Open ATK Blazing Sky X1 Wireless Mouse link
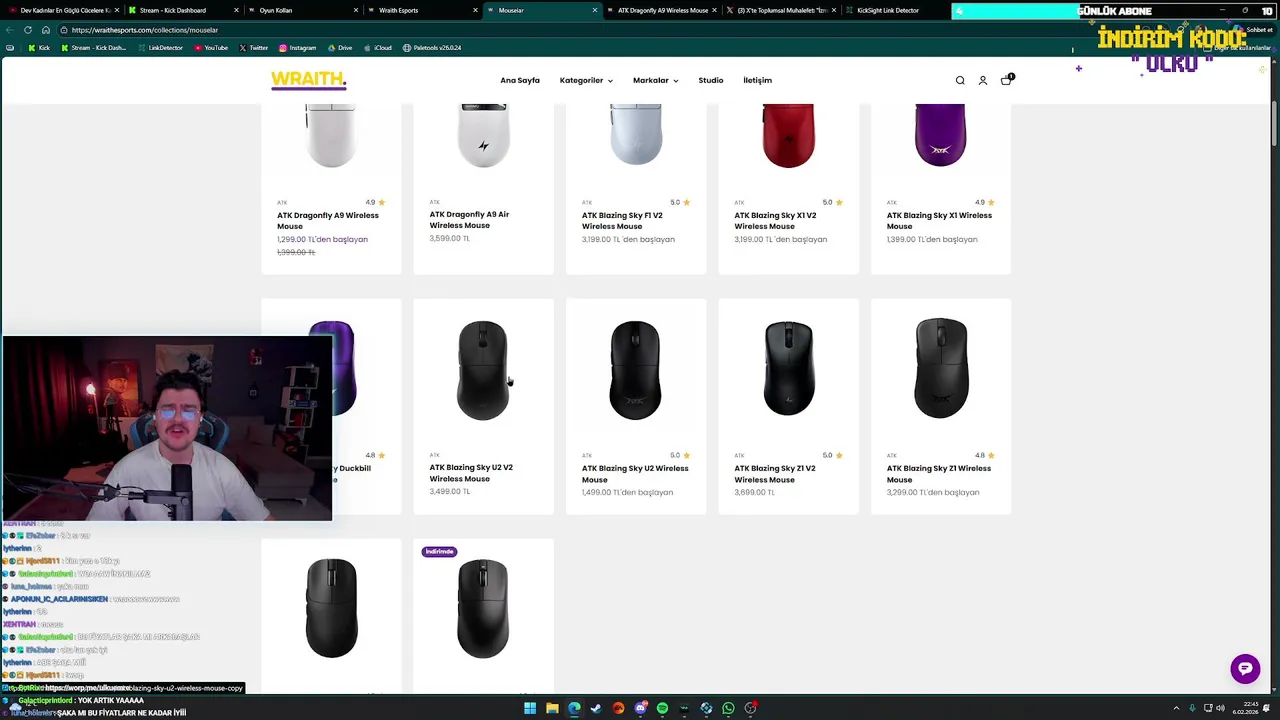The width and height of the screenshot is (1280, 720). tap(939, 221)
